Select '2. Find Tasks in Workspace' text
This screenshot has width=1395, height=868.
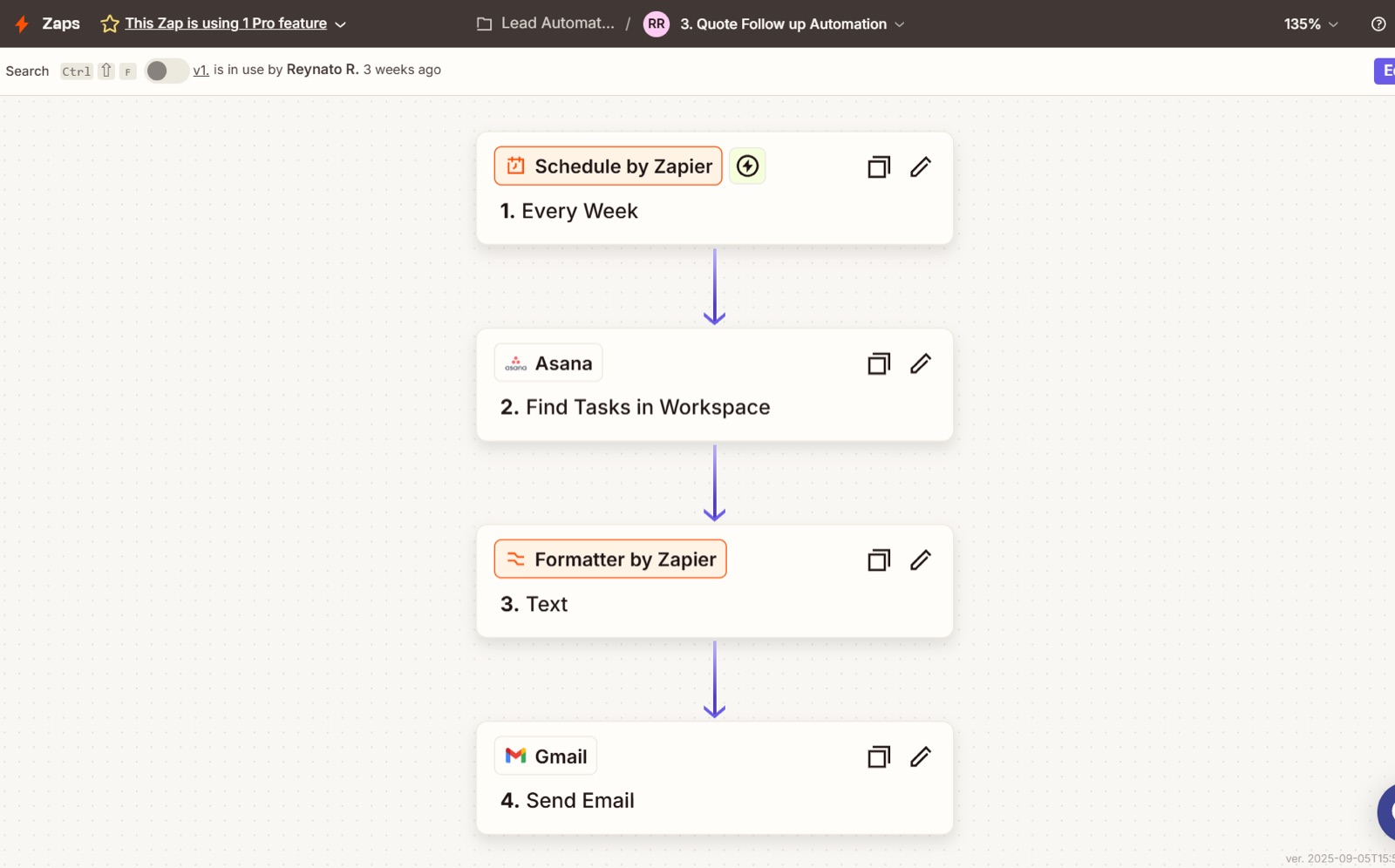pos(636,407)
